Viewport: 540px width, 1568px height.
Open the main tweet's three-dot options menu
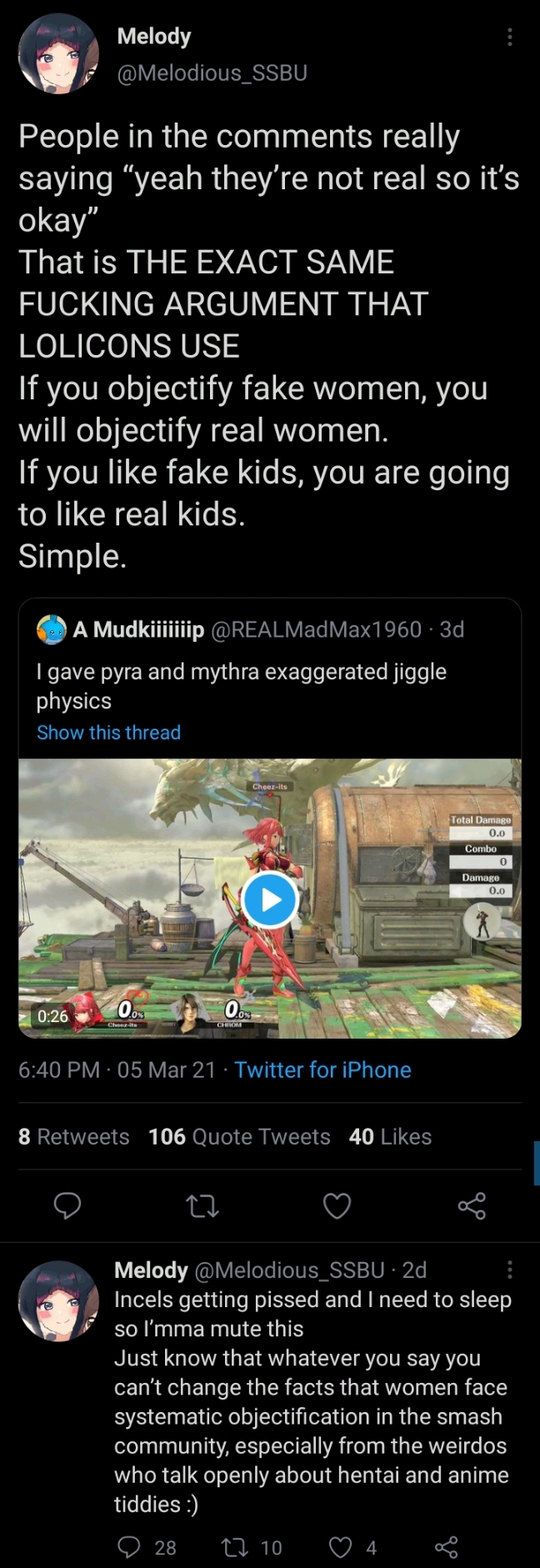509,37
